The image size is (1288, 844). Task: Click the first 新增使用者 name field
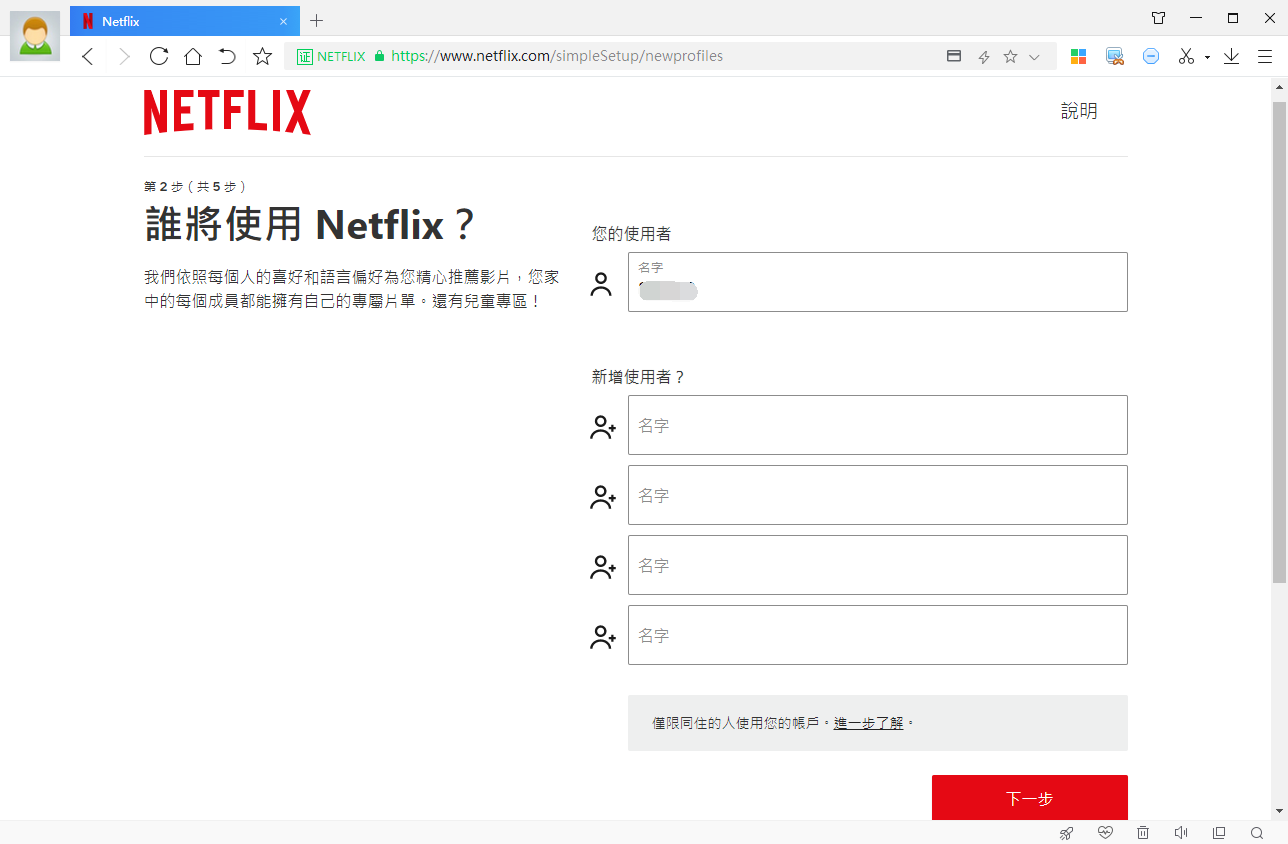[x=877, y=425]
